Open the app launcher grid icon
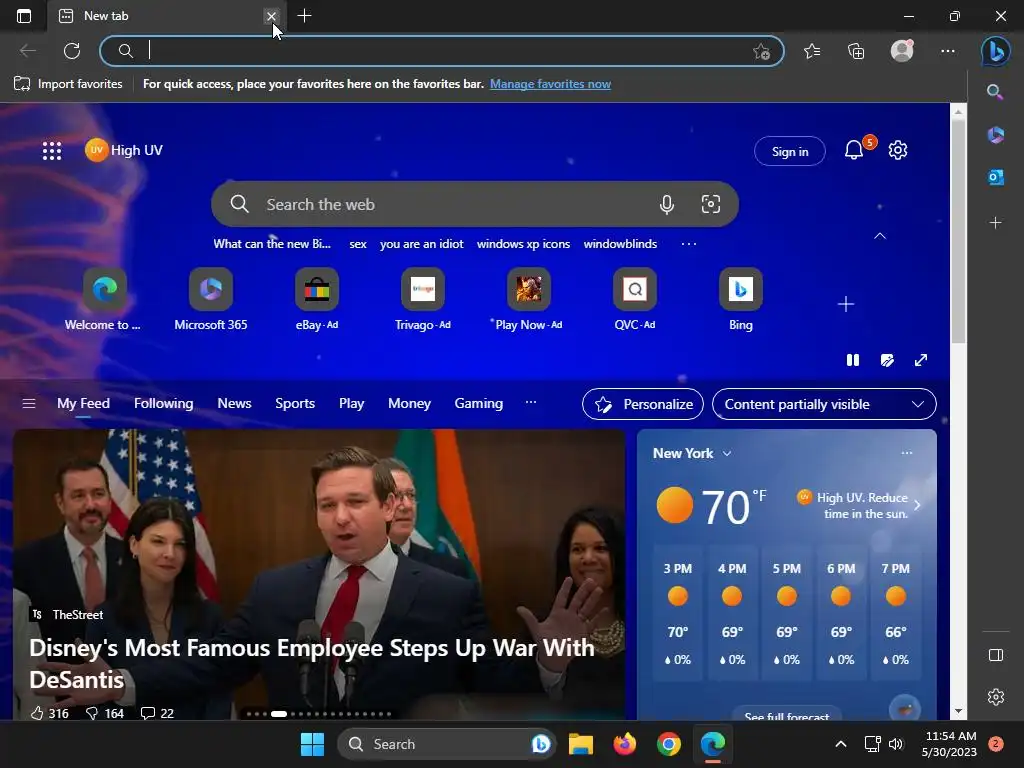Image resolution: width=1024 pixels, height=768 pixels. tap(52, 151)
